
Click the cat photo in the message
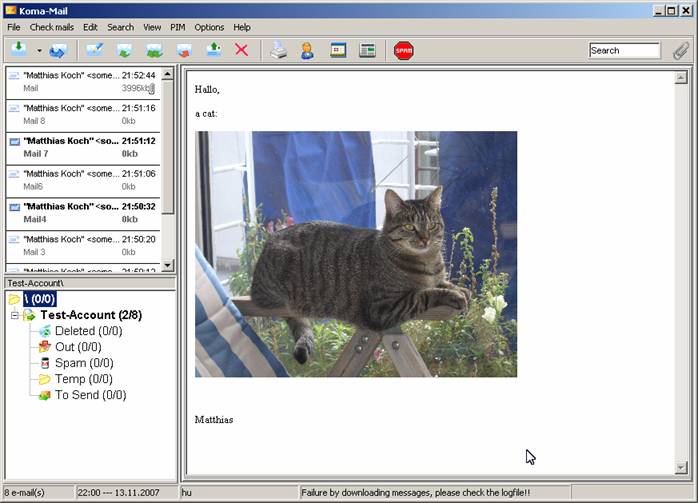pos(356,254)
